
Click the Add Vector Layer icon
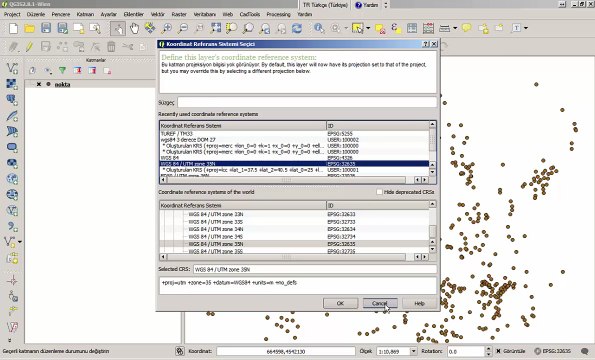12,68
